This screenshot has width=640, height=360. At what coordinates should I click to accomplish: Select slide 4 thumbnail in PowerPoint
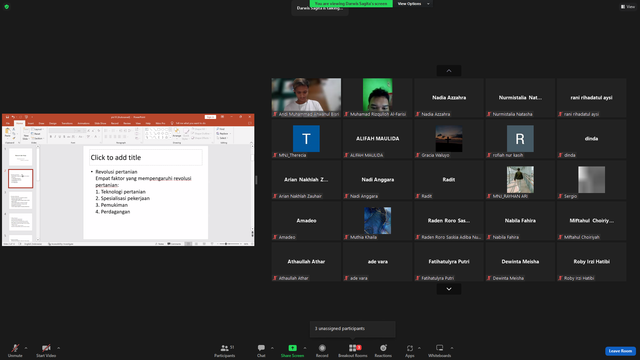tap(20, 222)
